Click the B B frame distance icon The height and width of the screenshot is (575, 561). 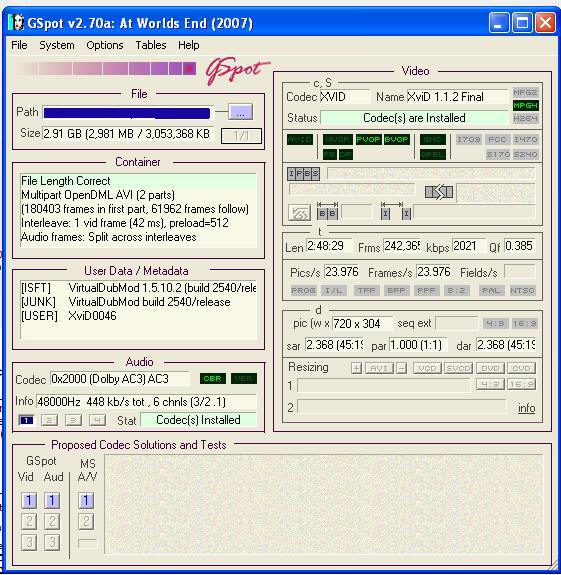tap(327, 211)
